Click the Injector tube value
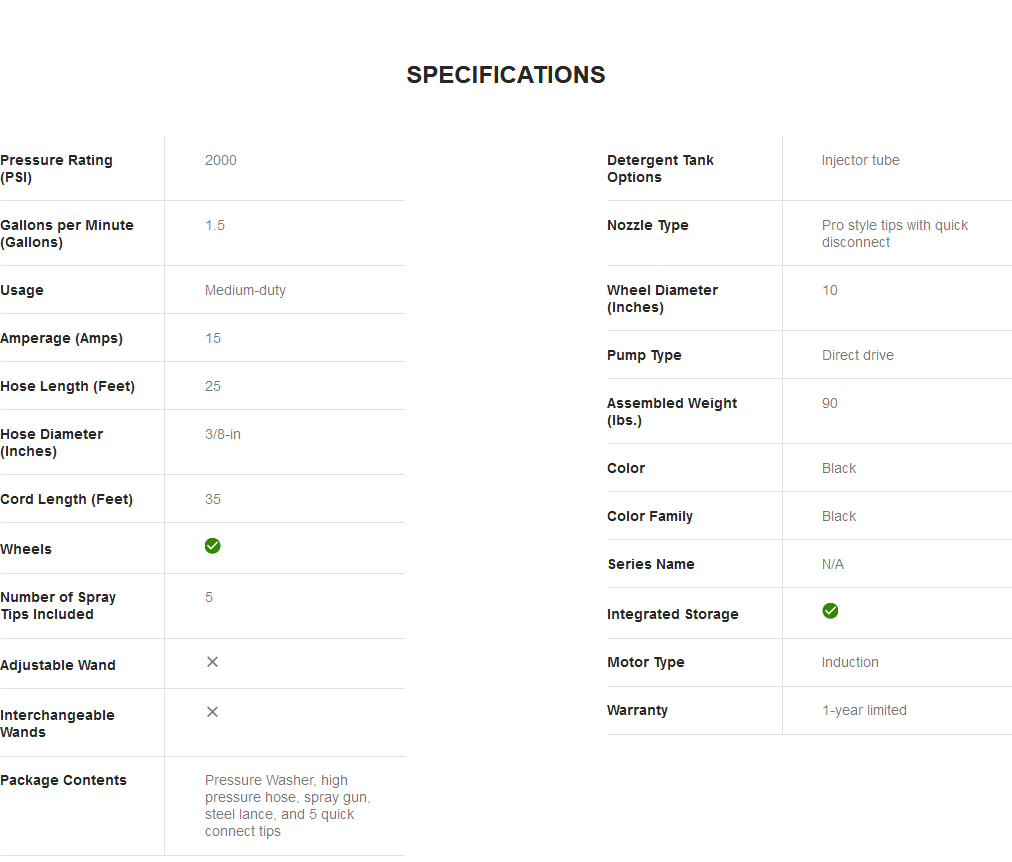 (x=860, y=160)
